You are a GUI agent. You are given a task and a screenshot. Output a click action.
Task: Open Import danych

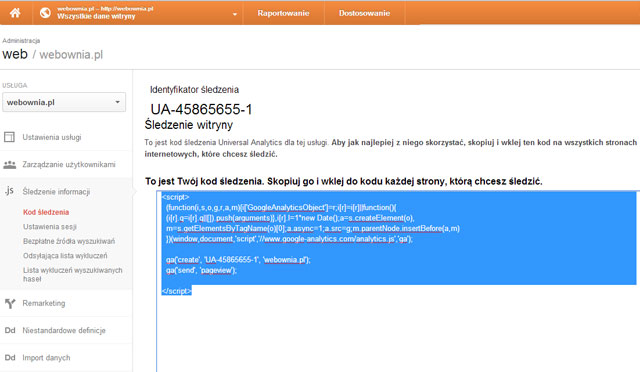[x=46, y=358]
